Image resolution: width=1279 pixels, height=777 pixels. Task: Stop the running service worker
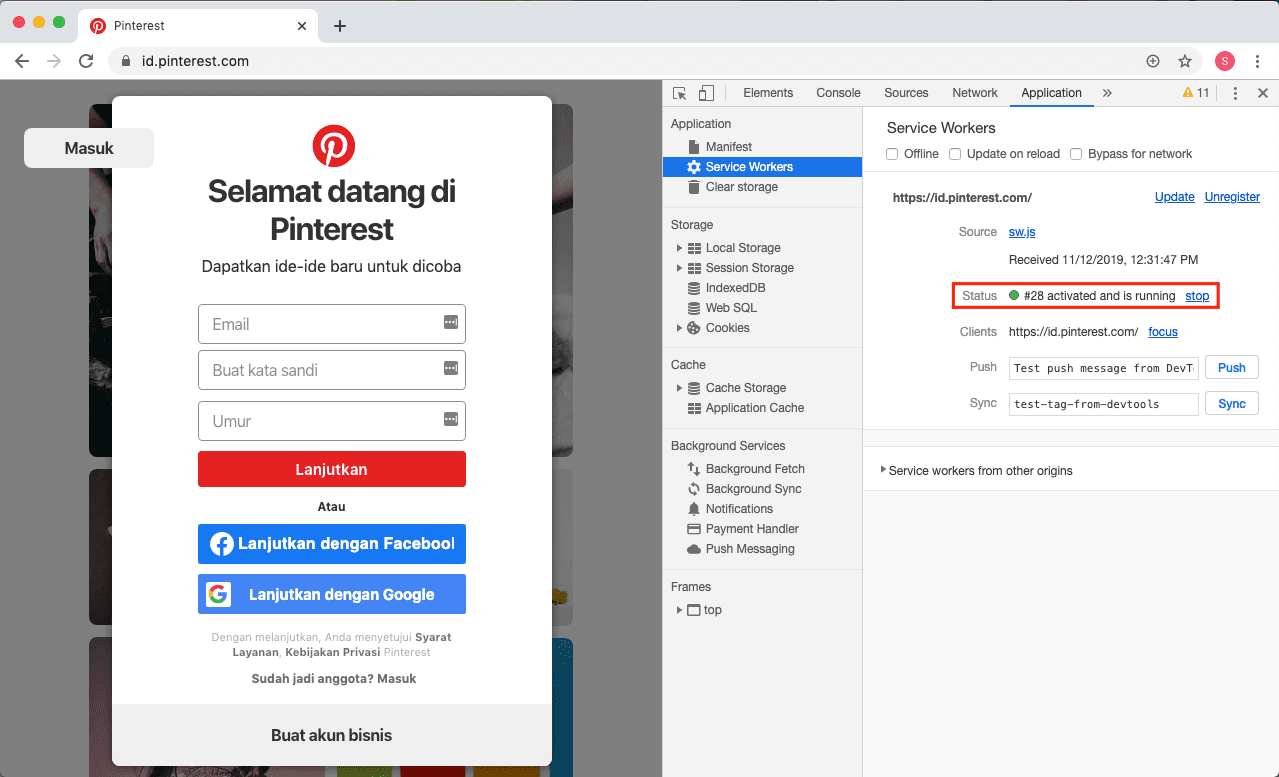click(x=1197, y=296)
